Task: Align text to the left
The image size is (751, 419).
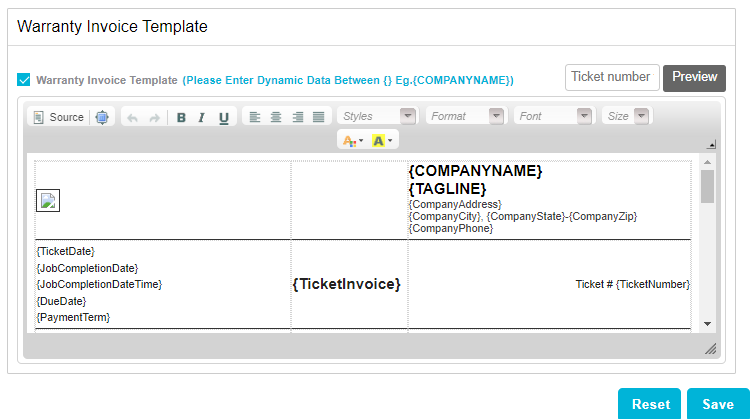Action: (254, 117)
